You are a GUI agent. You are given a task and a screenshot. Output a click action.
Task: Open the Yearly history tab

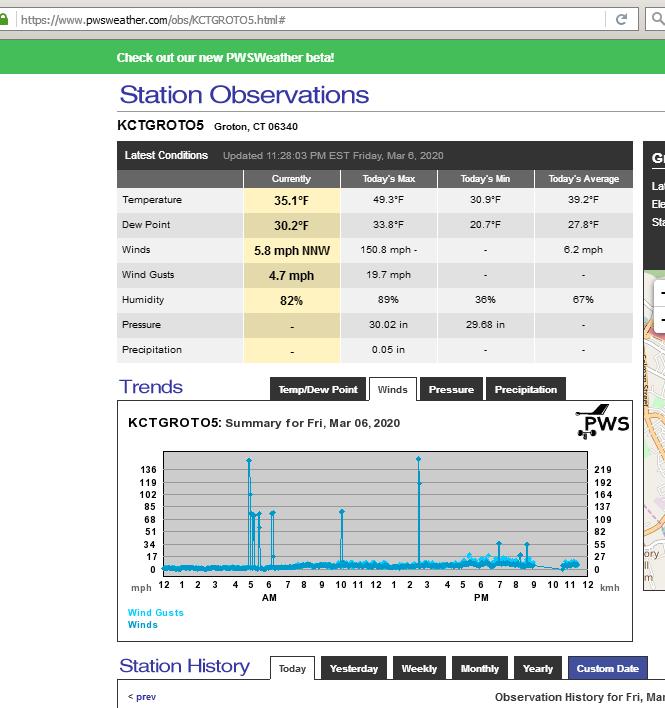[537, 668]
